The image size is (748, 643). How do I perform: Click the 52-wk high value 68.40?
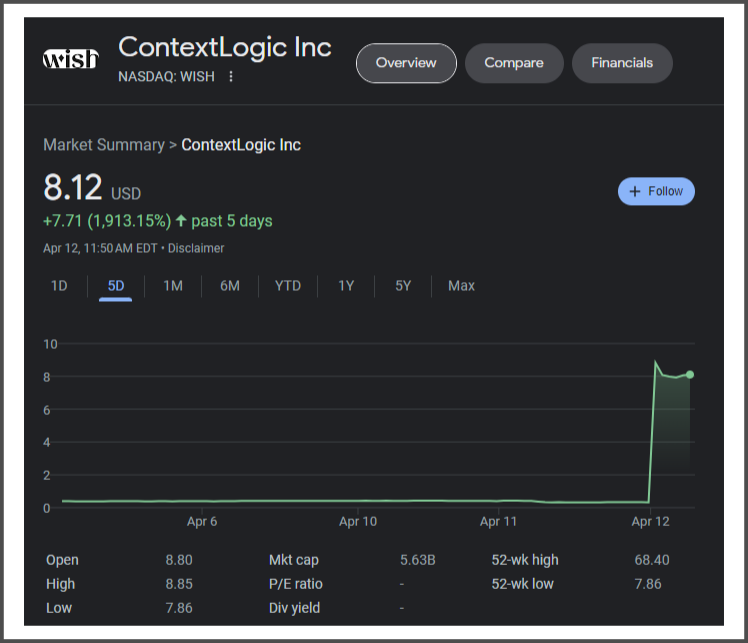652,560
